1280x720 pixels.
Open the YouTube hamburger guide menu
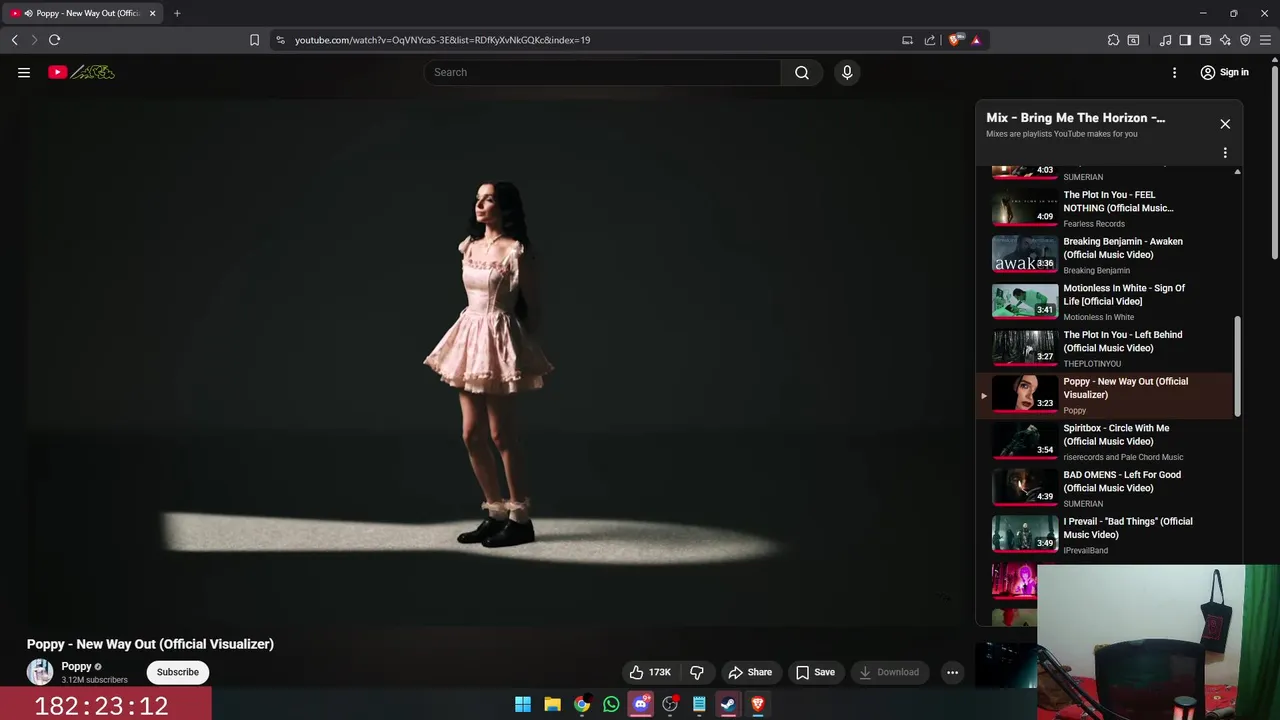(24, 72)
